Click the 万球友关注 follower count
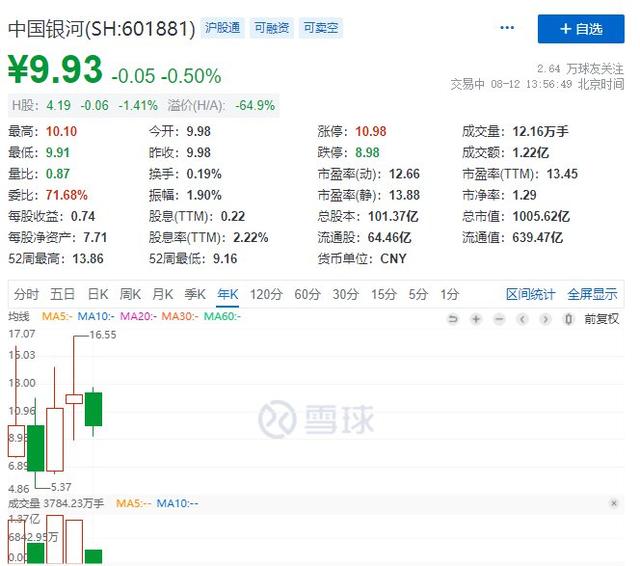The width and height of the screenshot is (640, 566). (580, 69)
